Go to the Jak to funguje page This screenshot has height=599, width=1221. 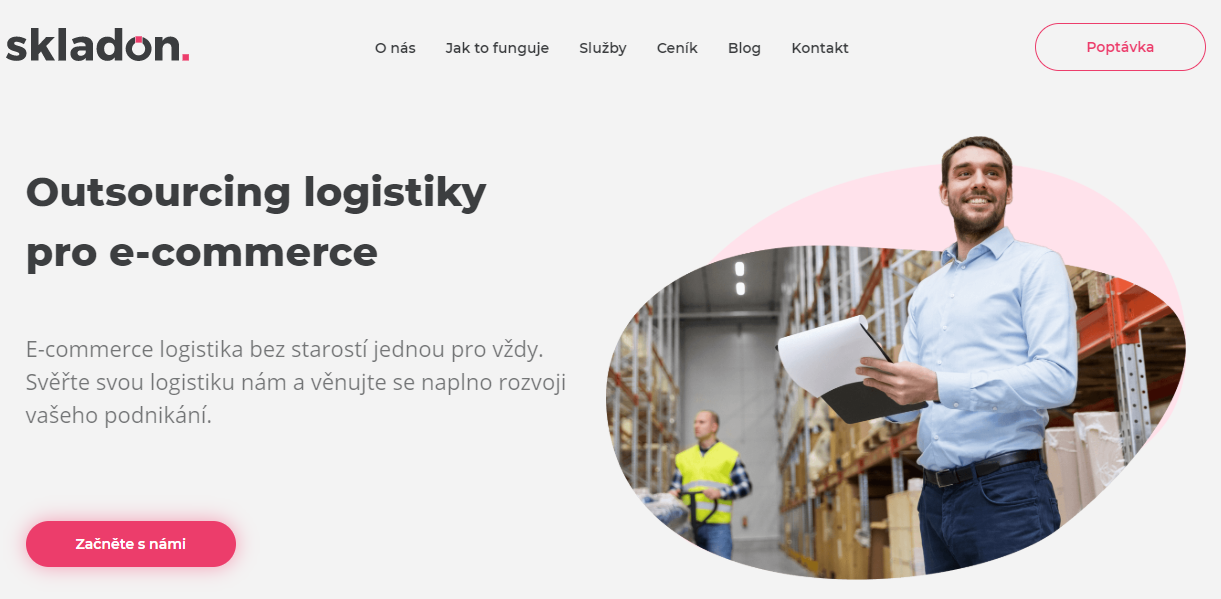pyautogui.click(x=497, y=48)
